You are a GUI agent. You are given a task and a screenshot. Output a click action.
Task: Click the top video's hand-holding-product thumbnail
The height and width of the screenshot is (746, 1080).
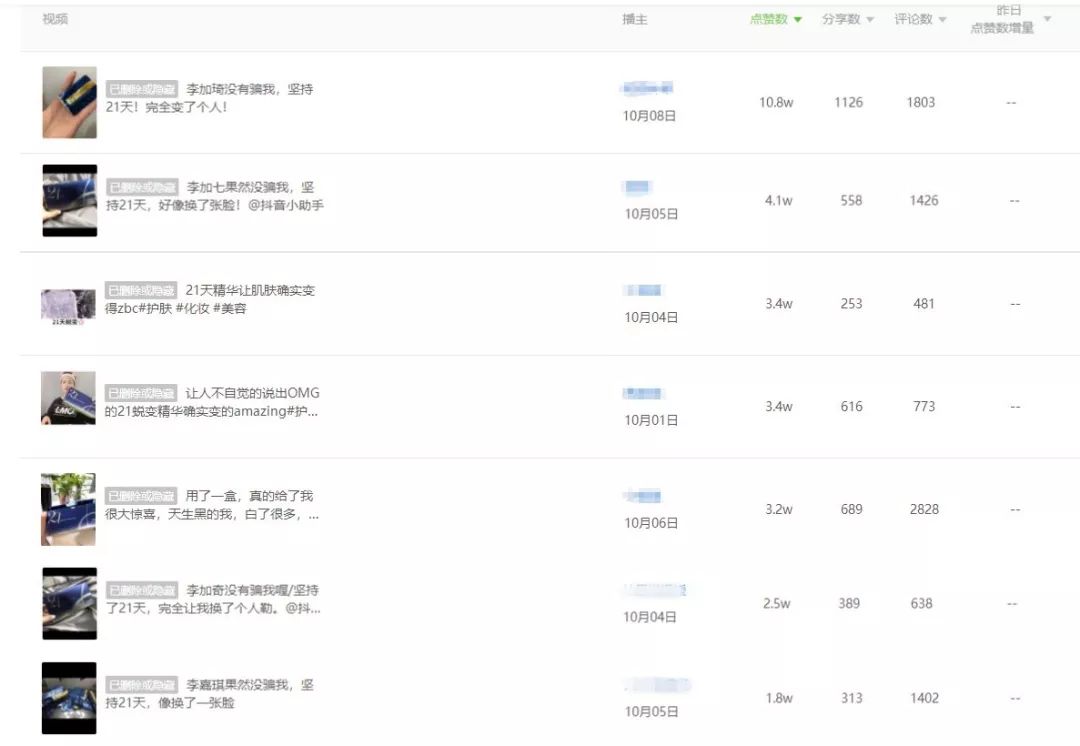point(68,102)
